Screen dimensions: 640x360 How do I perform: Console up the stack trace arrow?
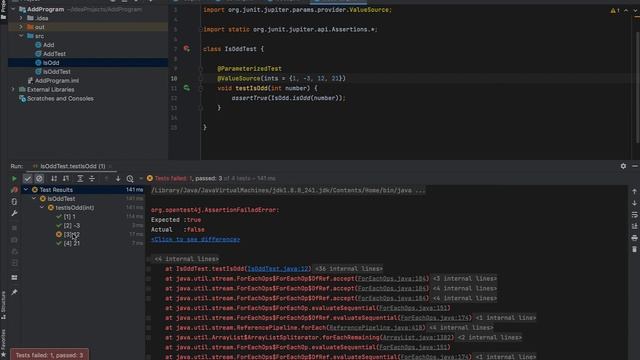pos(634,191)
